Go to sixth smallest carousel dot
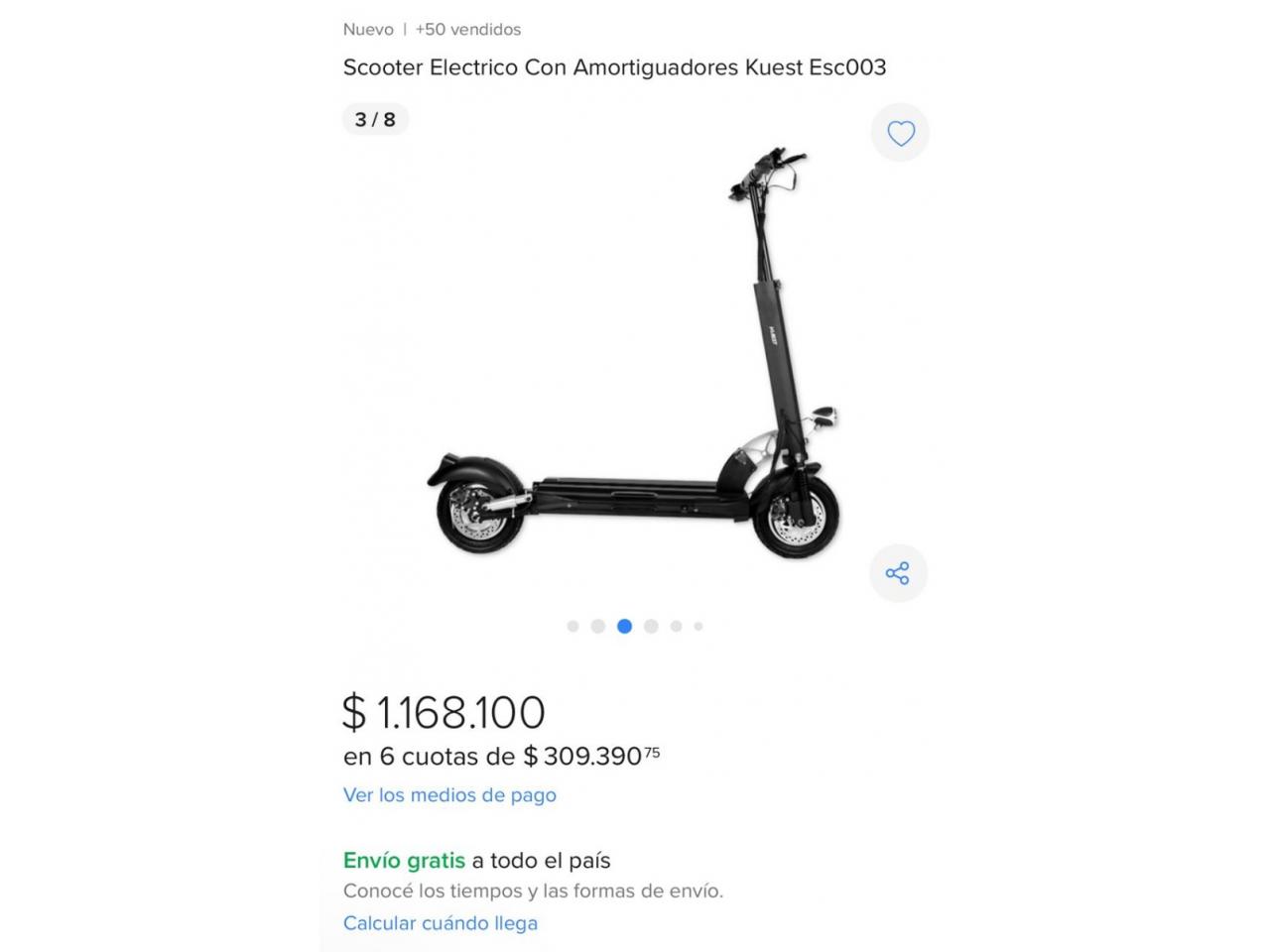This screenshot has height=952, width=1270. pos(698,626)
